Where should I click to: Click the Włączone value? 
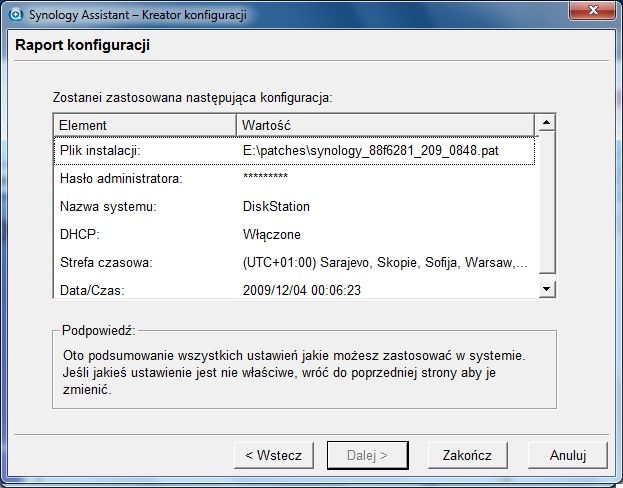pos(272,234)
